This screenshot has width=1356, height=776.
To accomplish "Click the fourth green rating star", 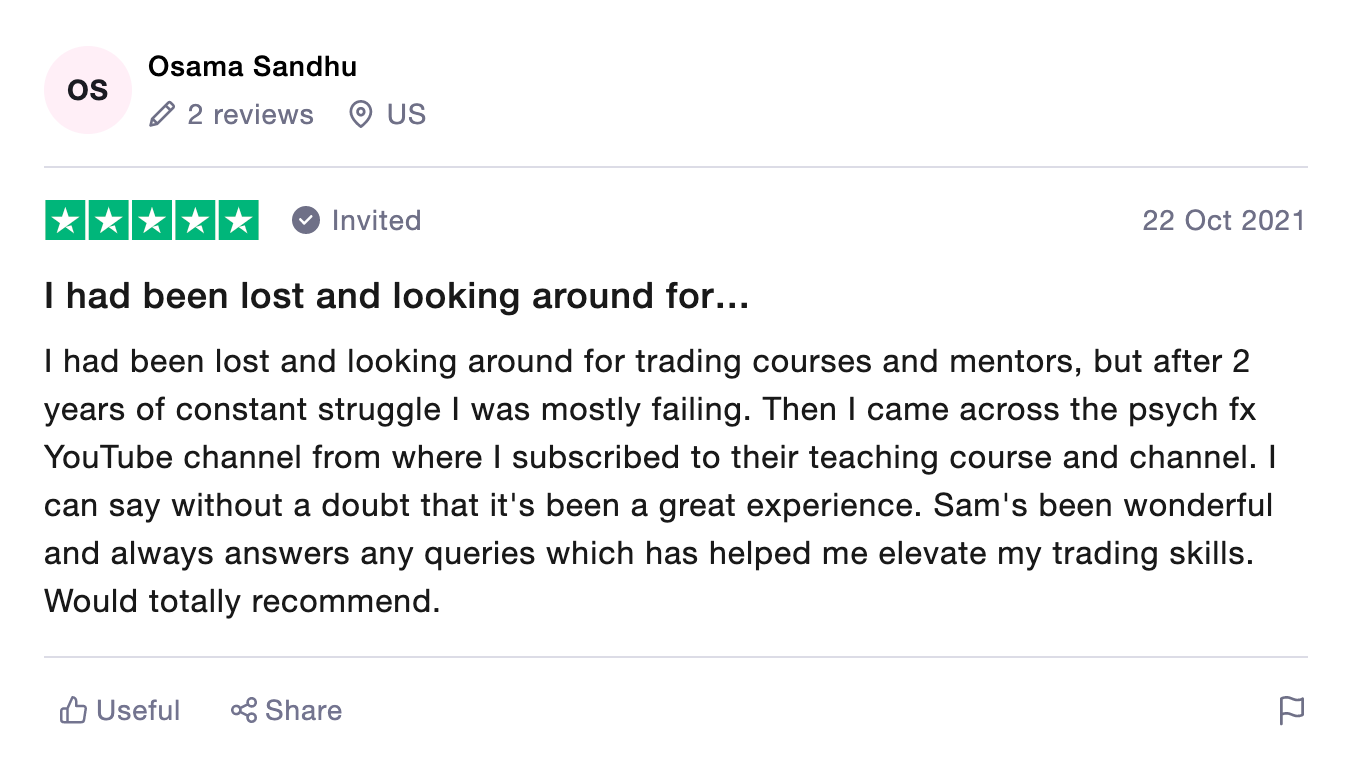I will [195, 221].
